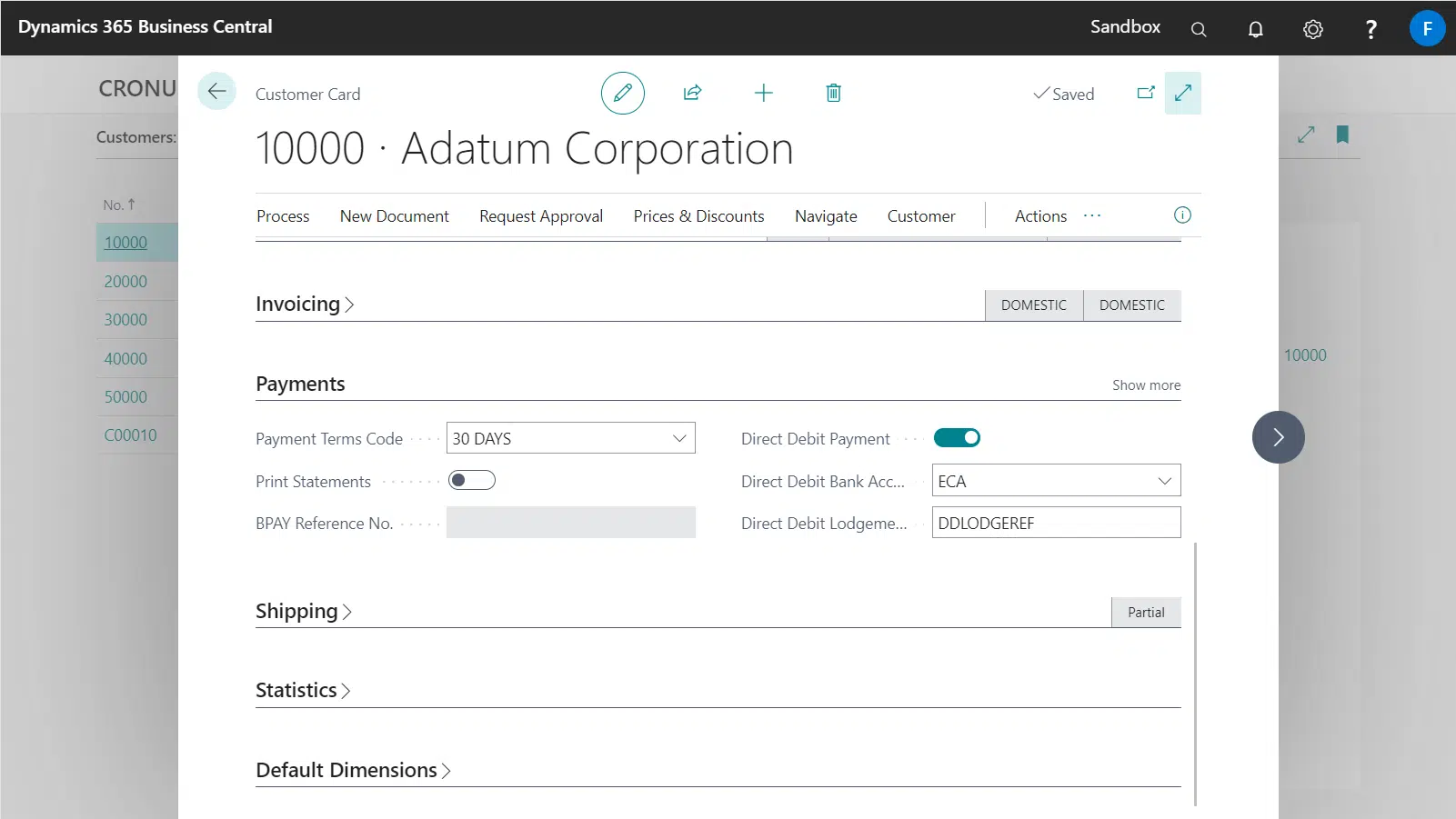Open the settings gear icon

tap(1312, 29)
